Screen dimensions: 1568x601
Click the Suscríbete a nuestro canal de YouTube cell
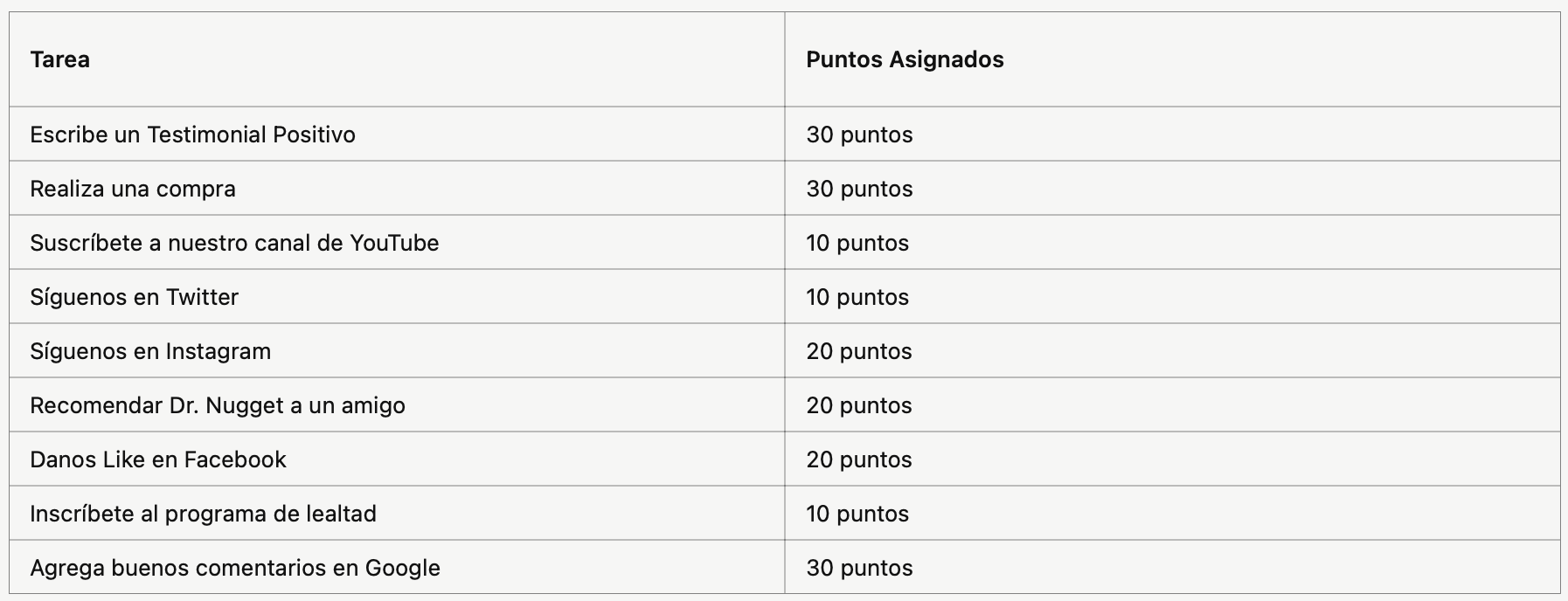click(x=397, y=242)
